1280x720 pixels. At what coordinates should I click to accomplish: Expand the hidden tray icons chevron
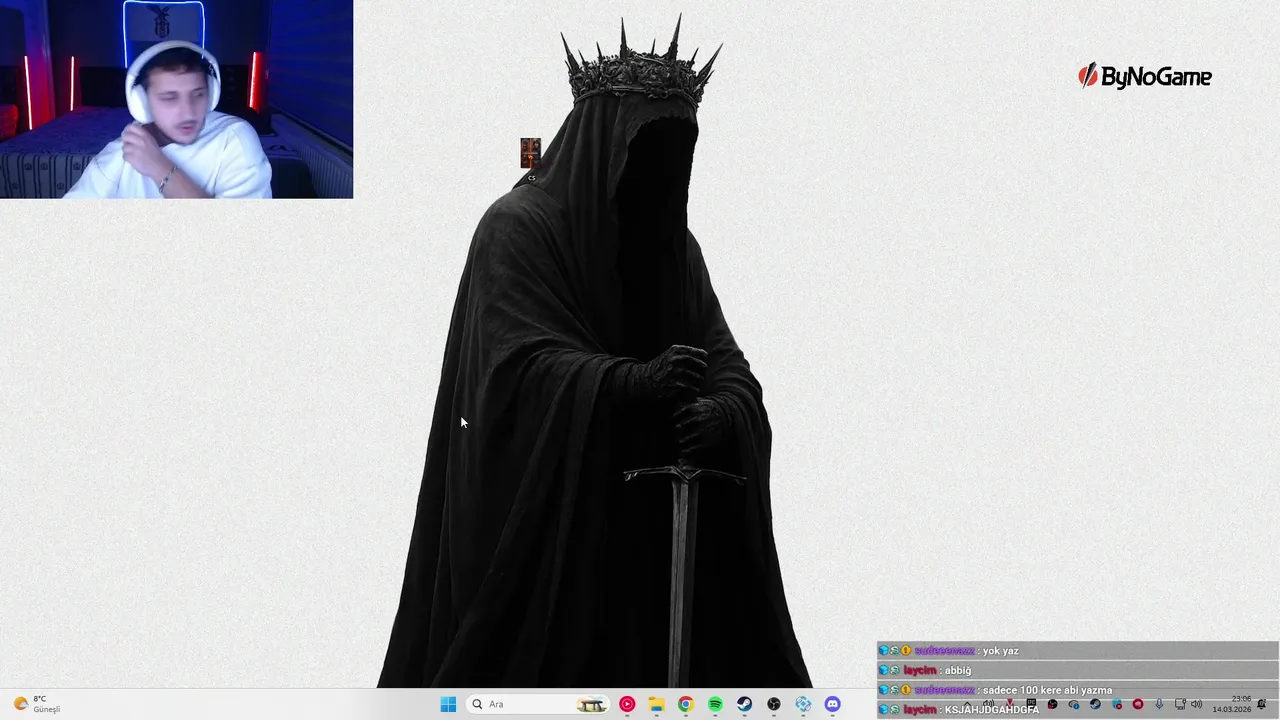tap(967, 704)
